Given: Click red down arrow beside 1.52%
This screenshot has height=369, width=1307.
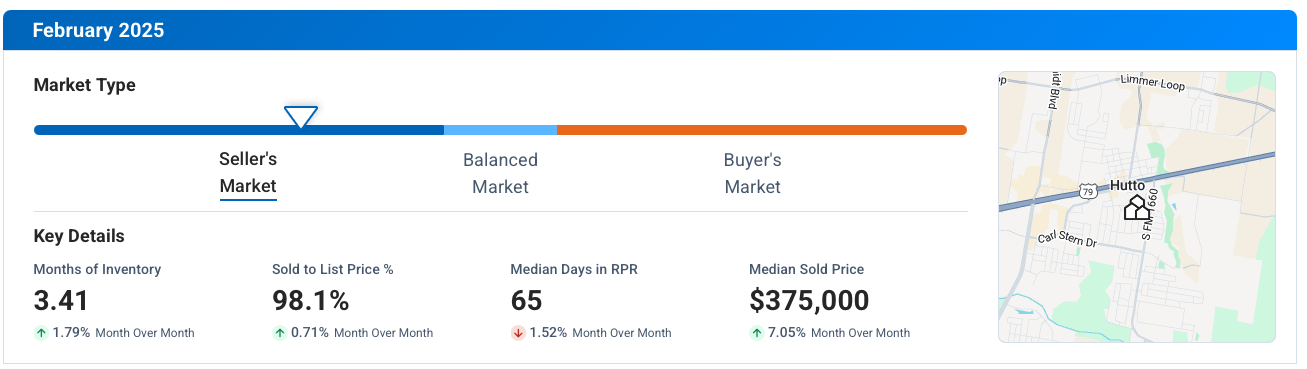Looking at the screenshot, I should (518, 333).
